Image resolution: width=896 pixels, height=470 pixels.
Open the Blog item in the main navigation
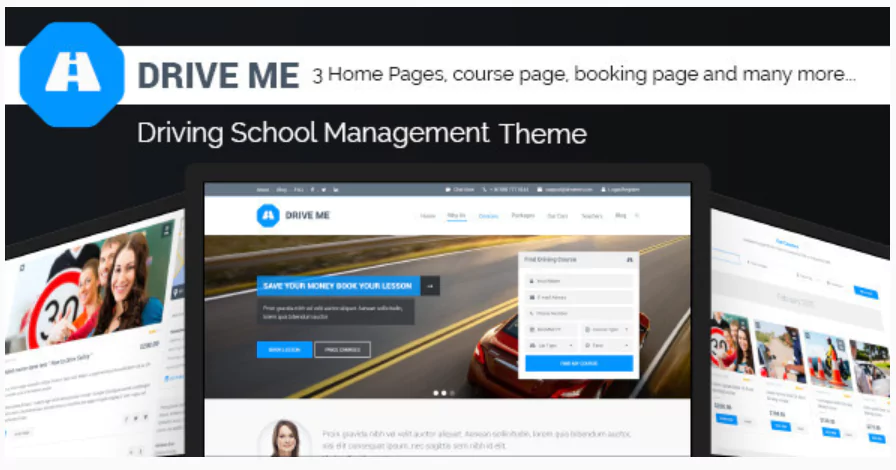click(x=621, y=216)
